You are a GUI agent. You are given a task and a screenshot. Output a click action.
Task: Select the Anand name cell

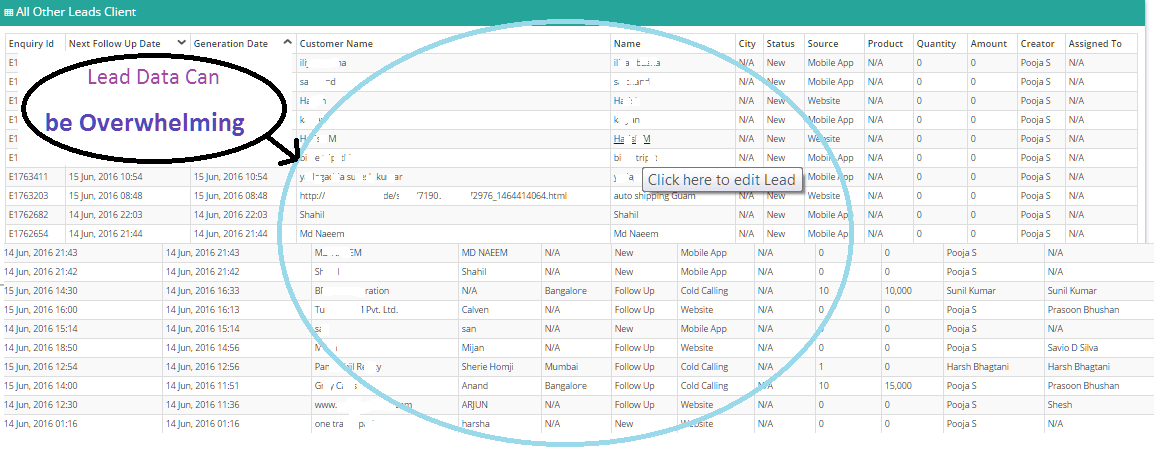[x=475, y=386]
